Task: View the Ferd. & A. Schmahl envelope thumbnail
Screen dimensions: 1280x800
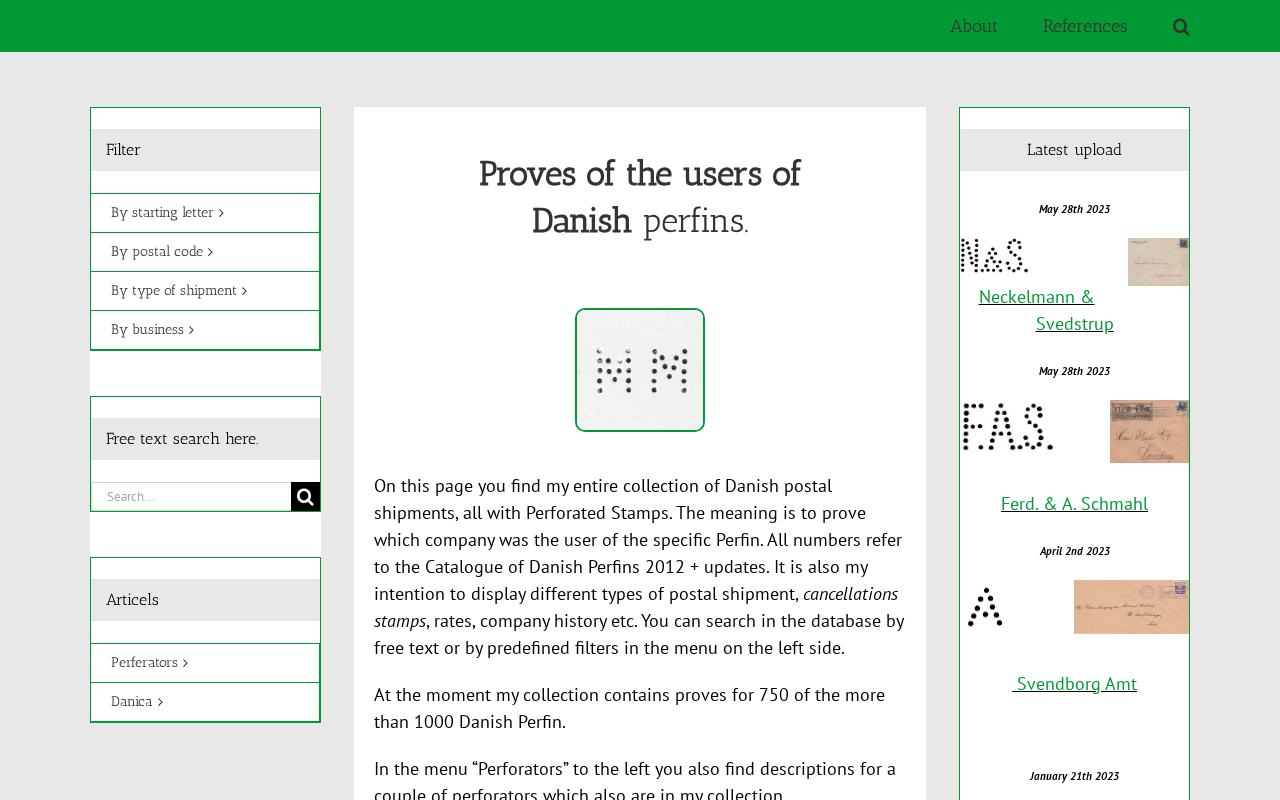Action: coord(1149,431)
